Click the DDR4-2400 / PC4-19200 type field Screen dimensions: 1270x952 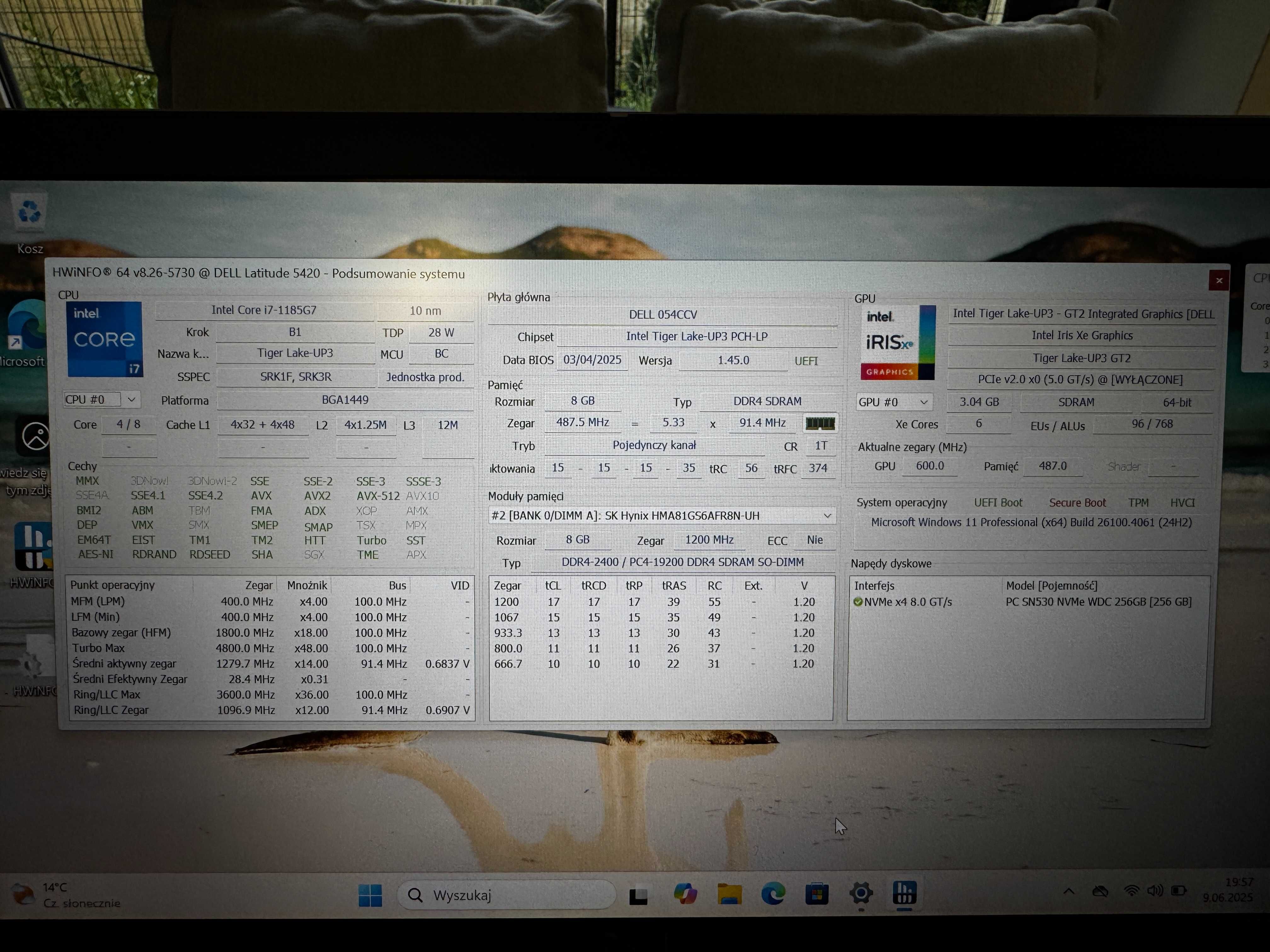[x=683, y=563]
